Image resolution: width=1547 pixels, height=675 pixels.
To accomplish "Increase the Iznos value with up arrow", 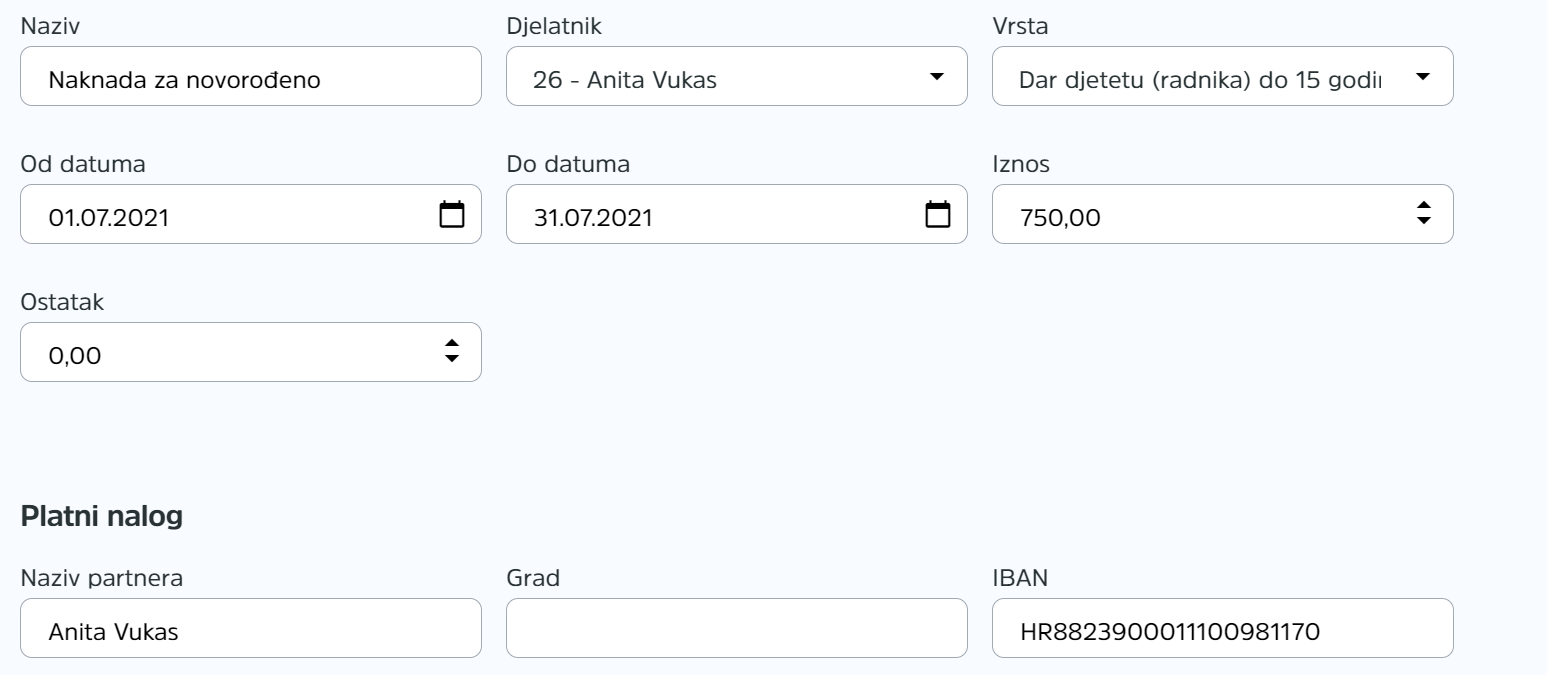I will pos(1424,206).
